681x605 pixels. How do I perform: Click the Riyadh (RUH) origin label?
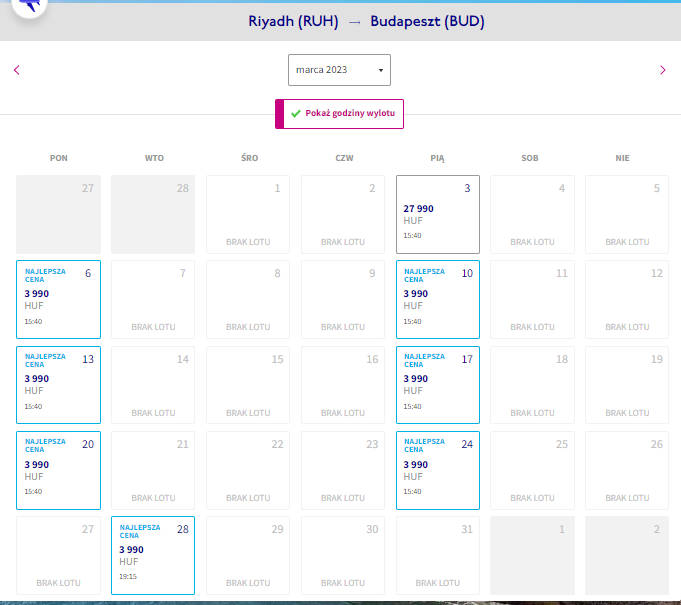tap(293, 21)
